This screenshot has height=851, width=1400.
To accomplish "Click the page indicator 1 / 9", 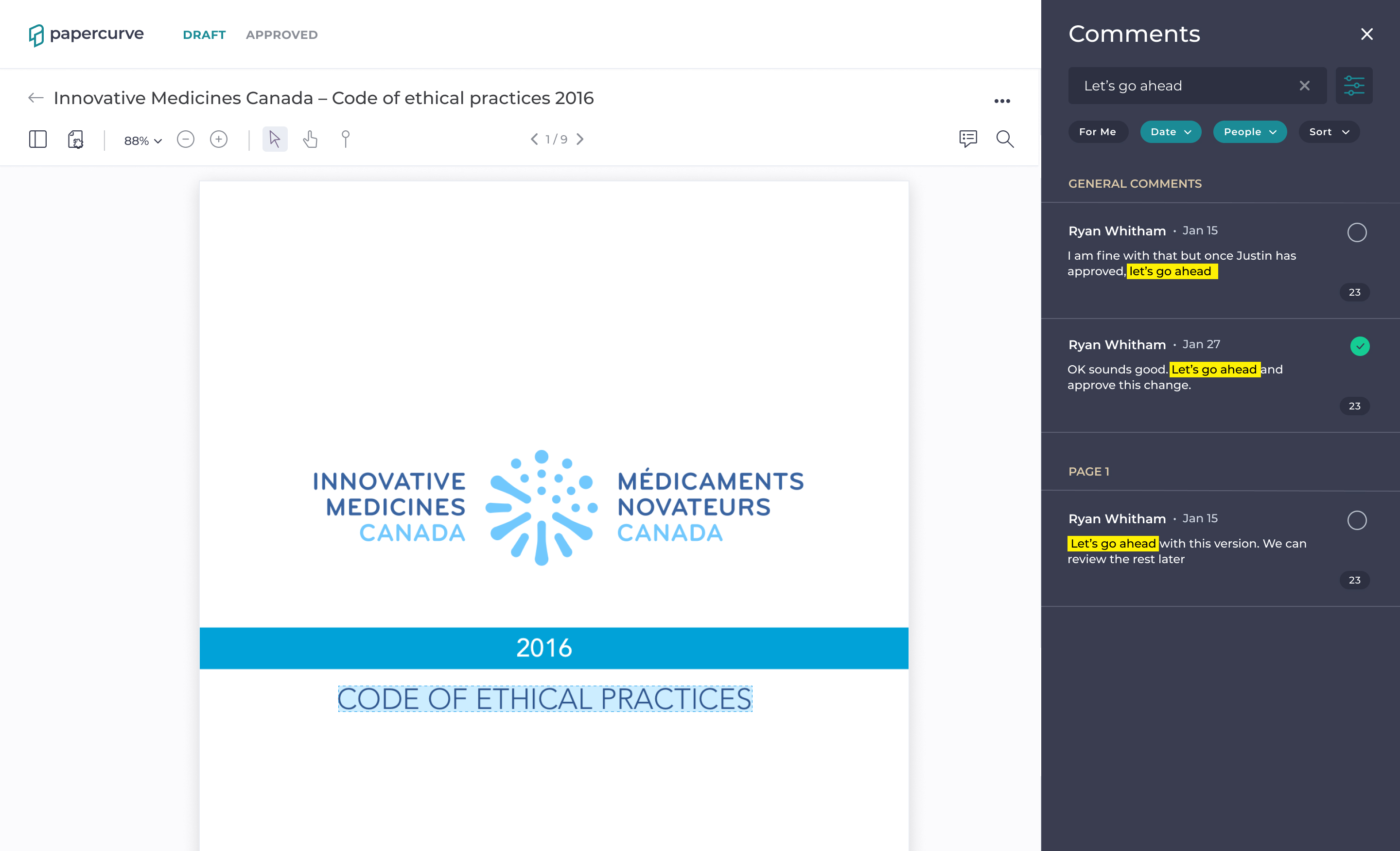I will click(x=556, y=139).
